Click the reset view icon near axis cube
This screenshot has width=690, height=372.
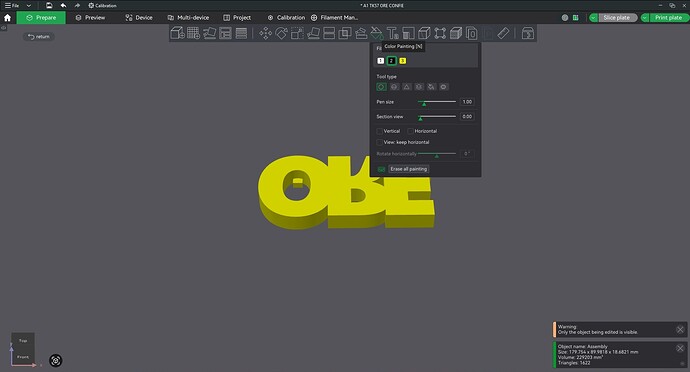point(55,361)
